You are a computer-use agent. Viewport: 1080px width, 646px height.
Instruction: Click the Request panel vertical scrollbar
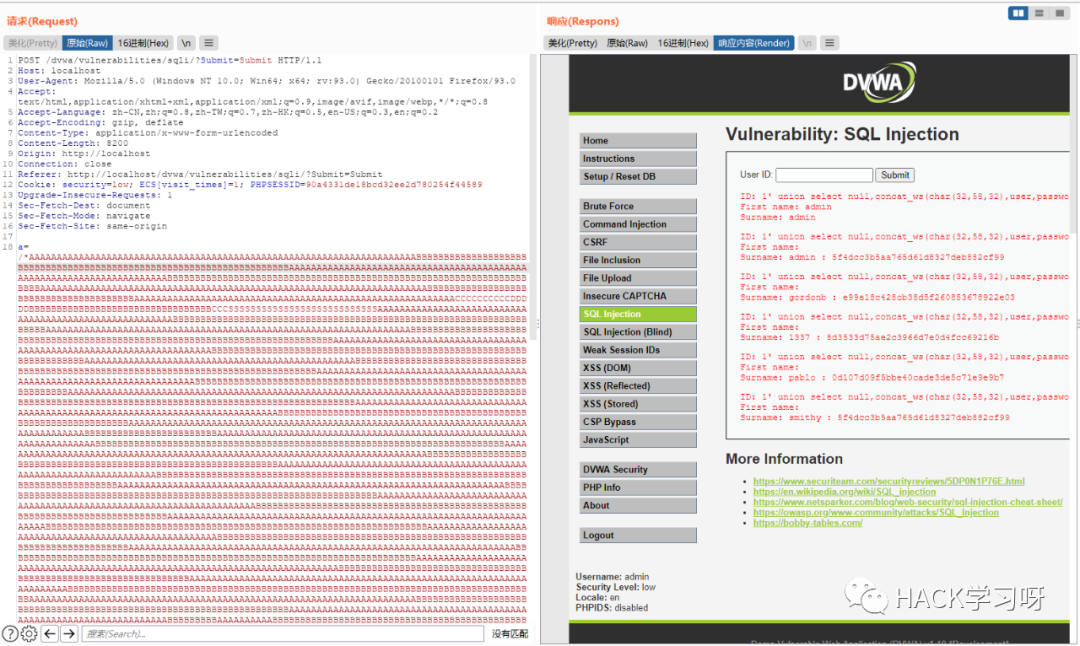(x=532, y=196)
